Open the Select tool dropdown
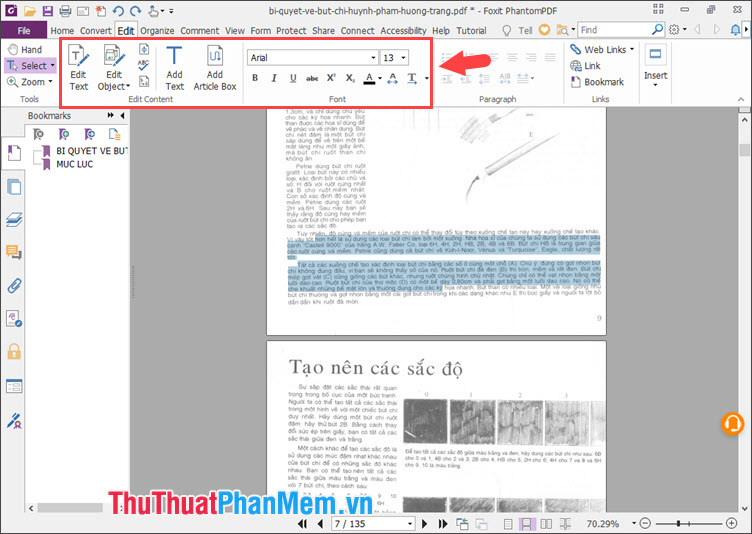 coord(52,65)
